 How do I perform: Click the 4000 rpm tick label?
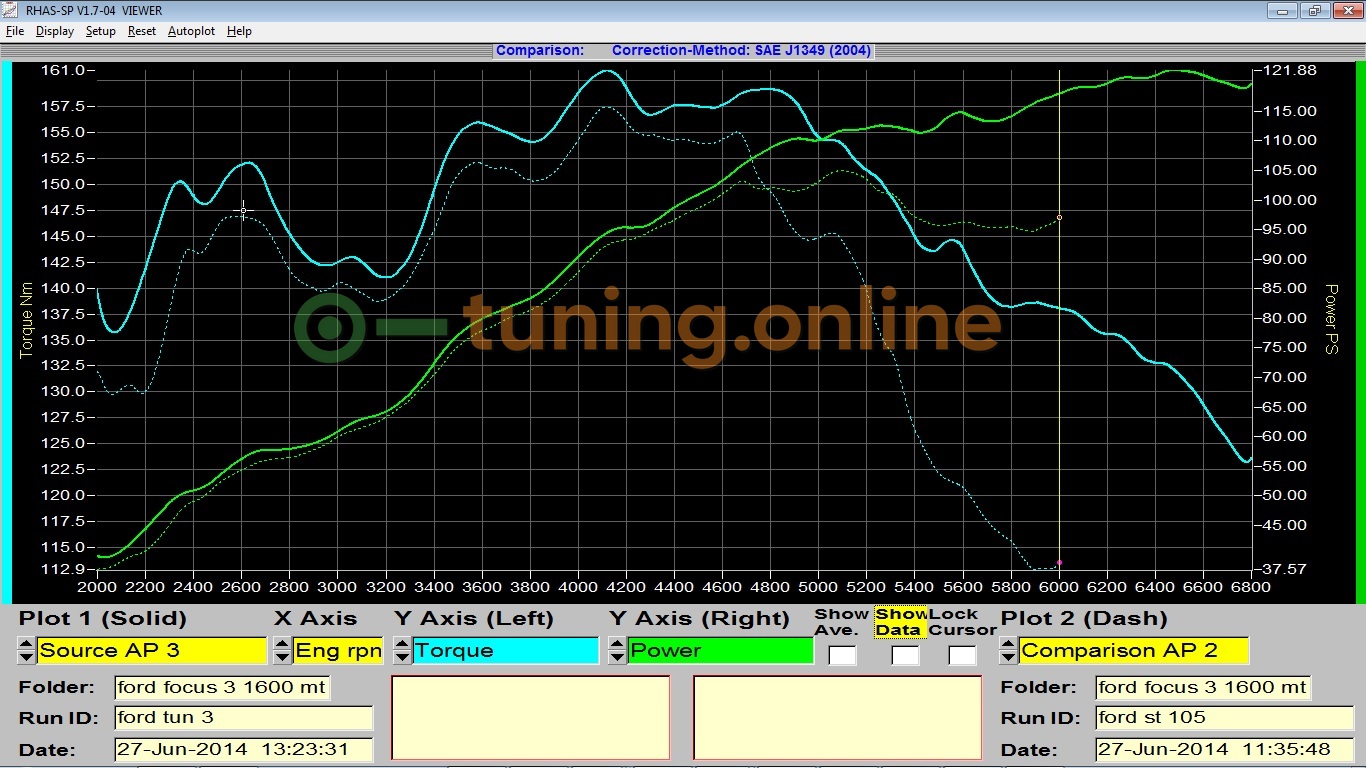tap(578, 587)
